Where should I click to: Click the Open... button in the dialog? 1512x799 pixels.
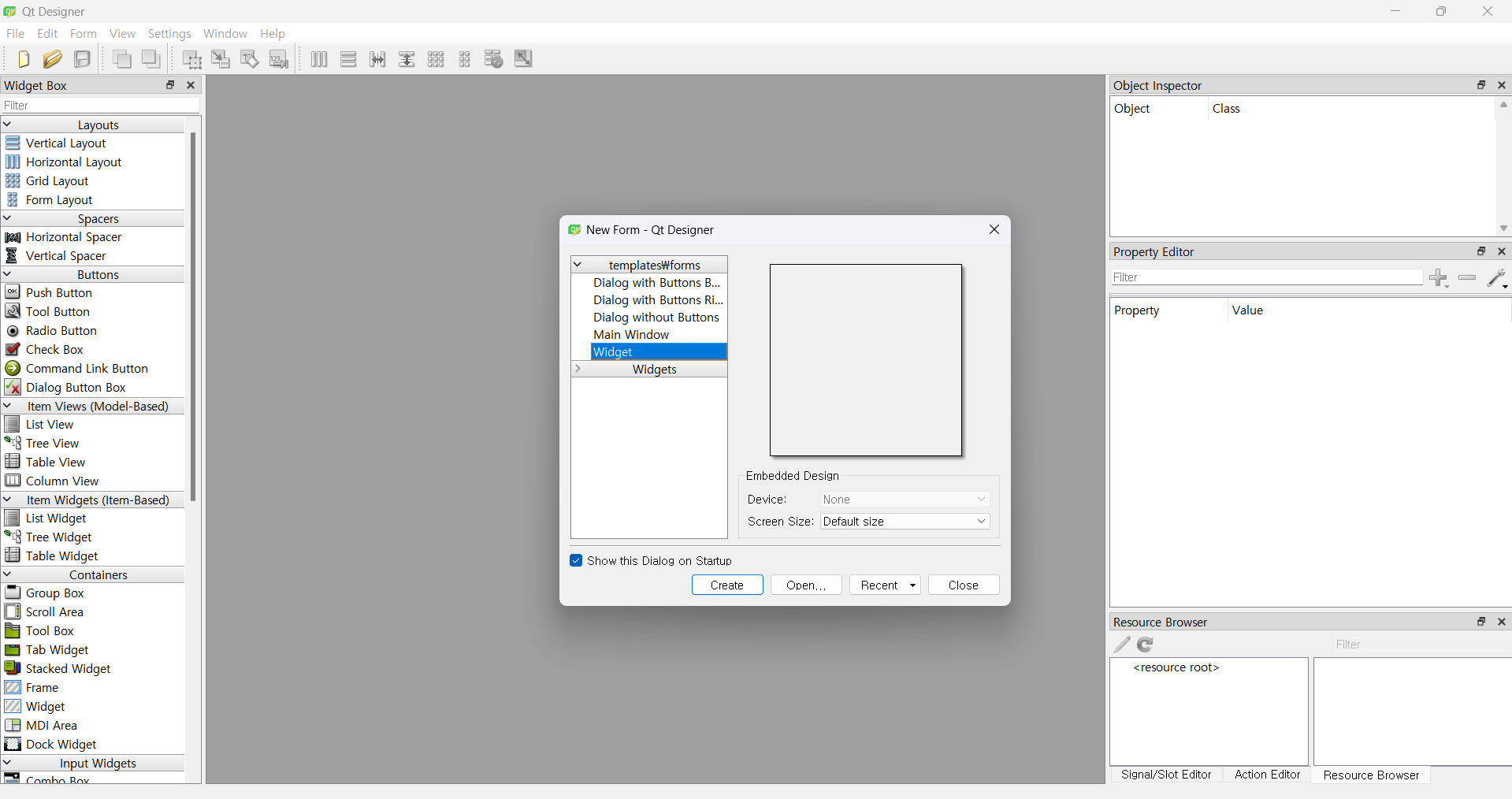tap(806, 585)
